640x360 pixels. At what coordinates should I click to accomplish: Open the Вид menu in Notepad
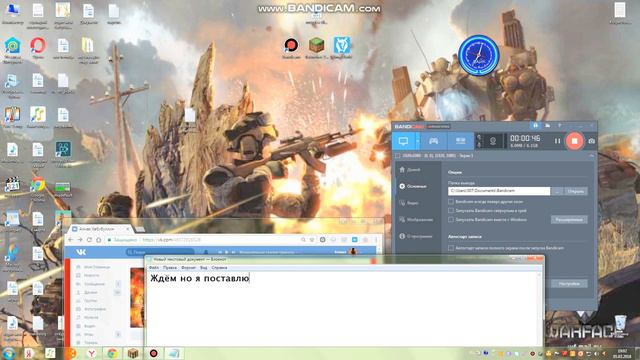[204, 268]
